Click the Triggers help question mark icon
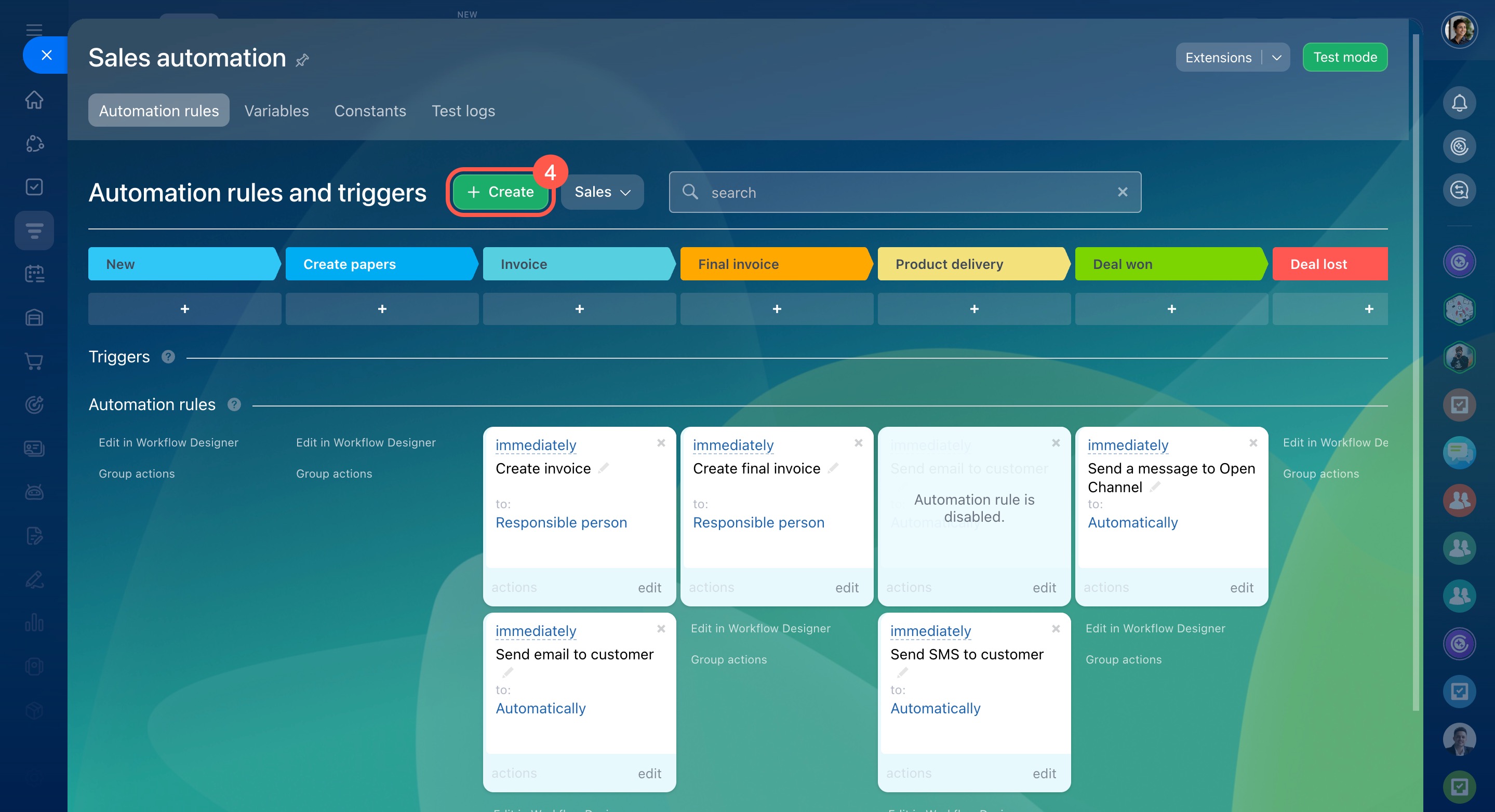 coord(168,357)
